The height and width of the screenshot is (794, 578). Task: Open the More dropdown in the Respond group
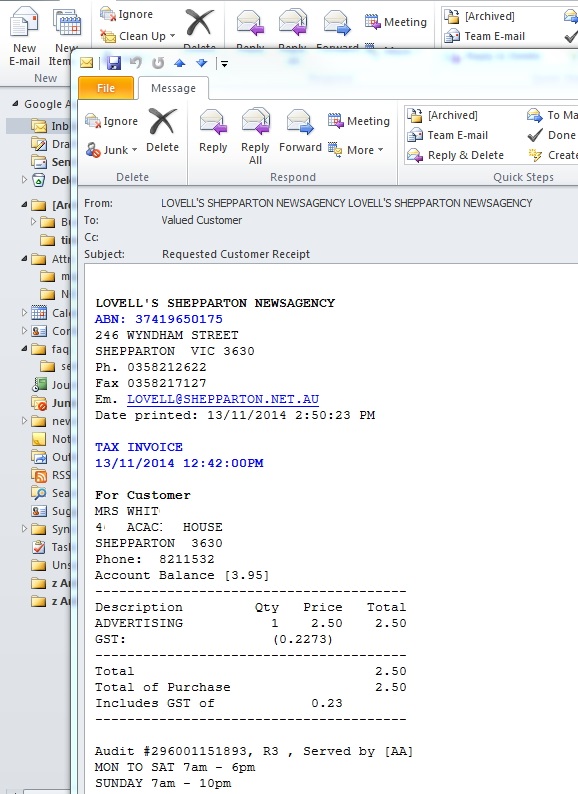click(356, 150)
